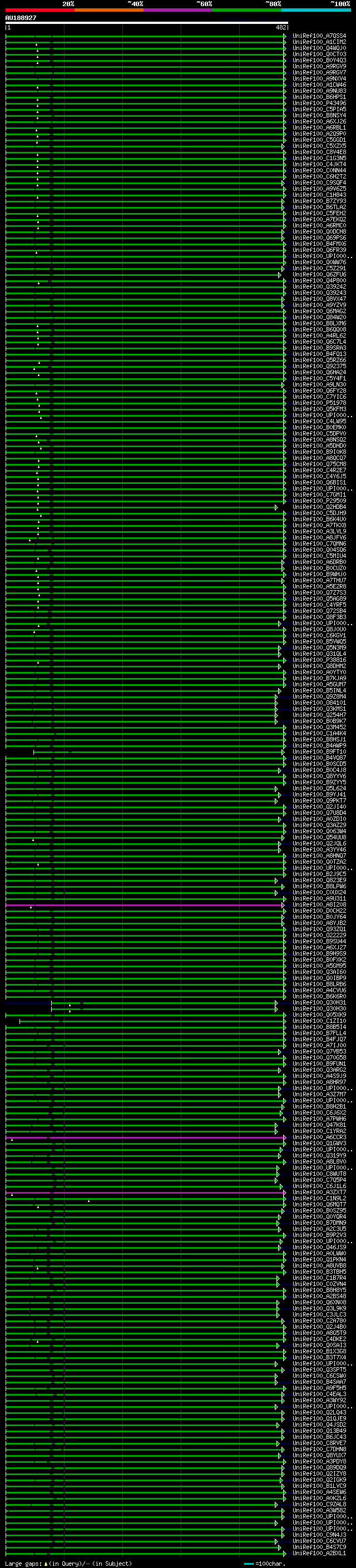Viewport: 356px width, 1568px height.
Task: Click the UniRef100_B4SAA7 label
Action: coord(319,1382)
